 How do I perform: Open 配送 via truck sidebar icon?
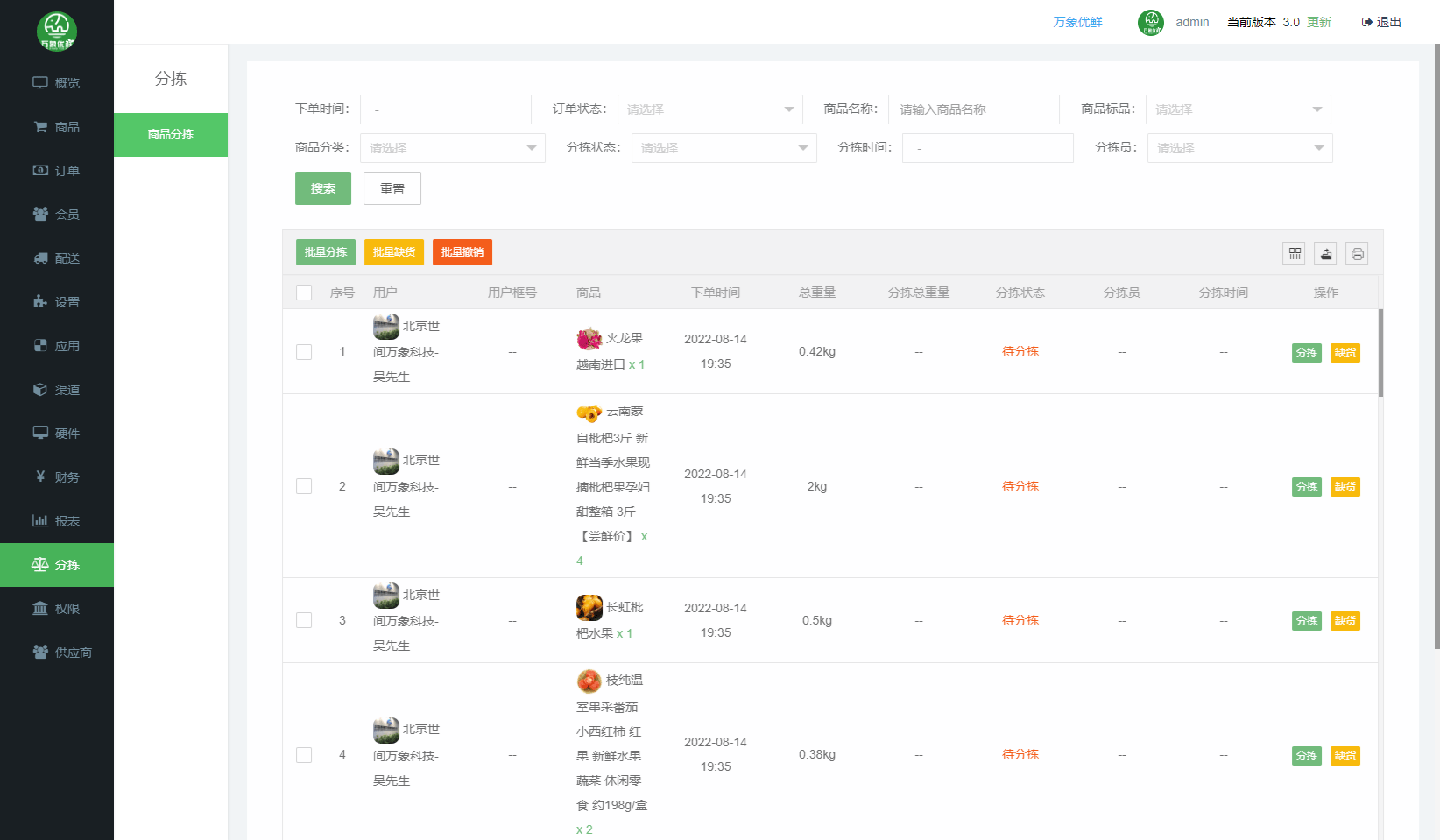pos(40,258)
